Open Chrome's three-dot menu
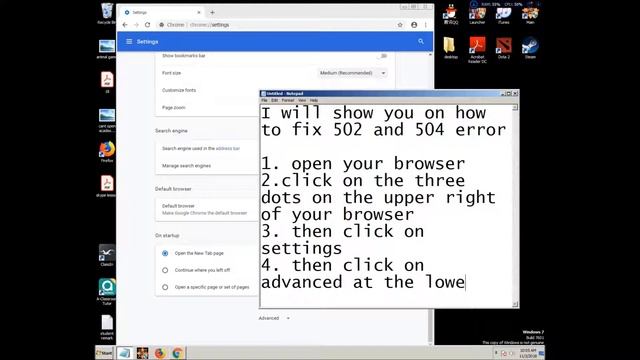Viewport: 640px width, 360px height. click(x=425, y=25)
